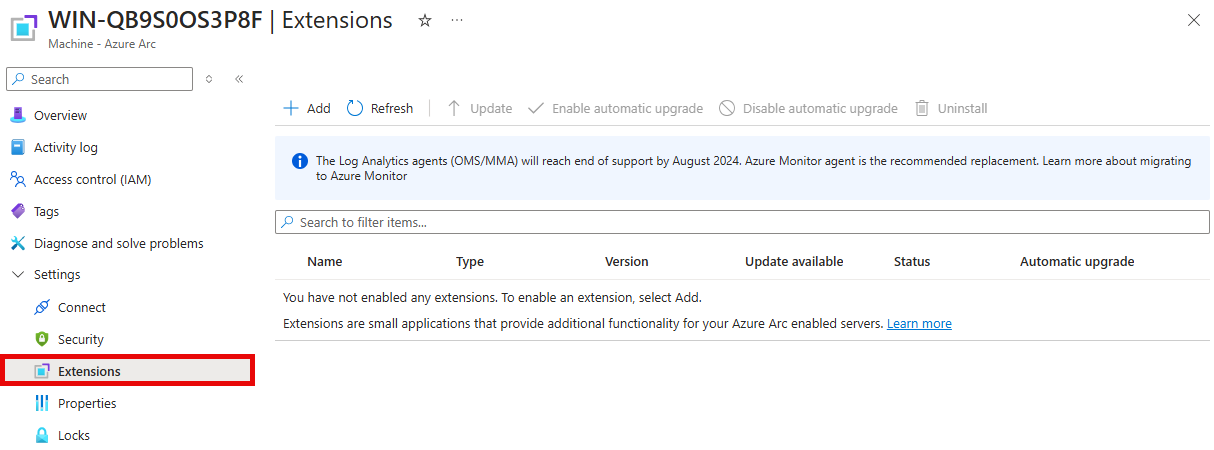
Task: Sort by Name column header
Action: pos(324,261)
